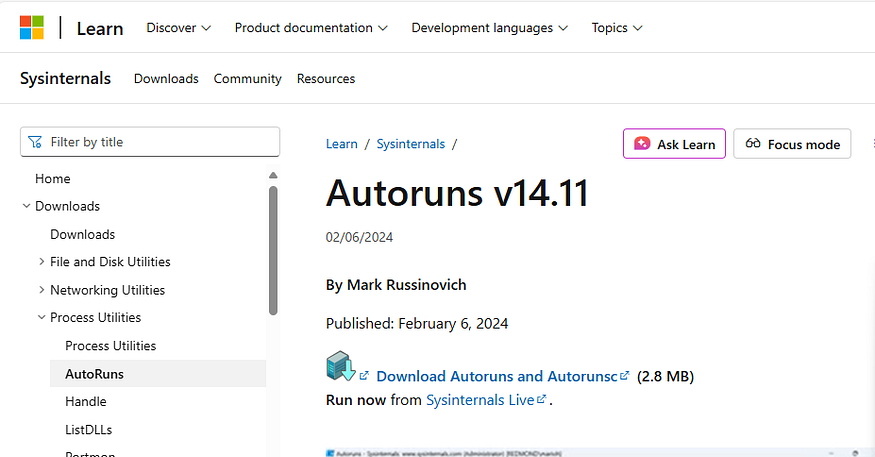Expand Networking Utilities node
The width and height of the screenshot is (875, 457).
click(41, 290)
